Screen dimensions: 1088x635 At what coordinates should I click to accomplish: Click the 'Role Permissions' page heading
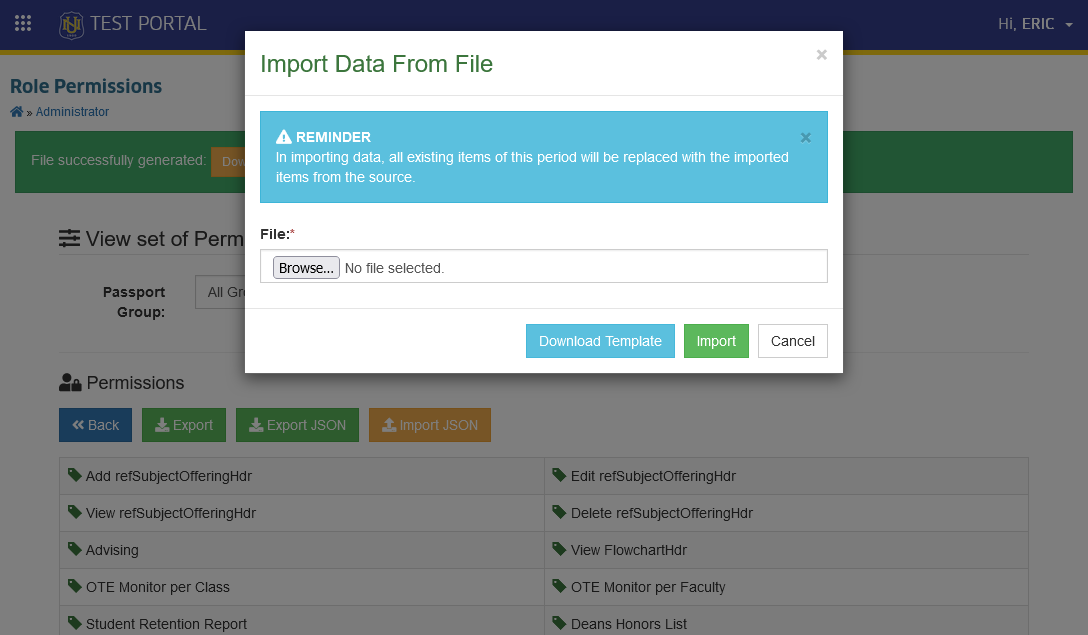pyautogui.click(x=86, y=86)
